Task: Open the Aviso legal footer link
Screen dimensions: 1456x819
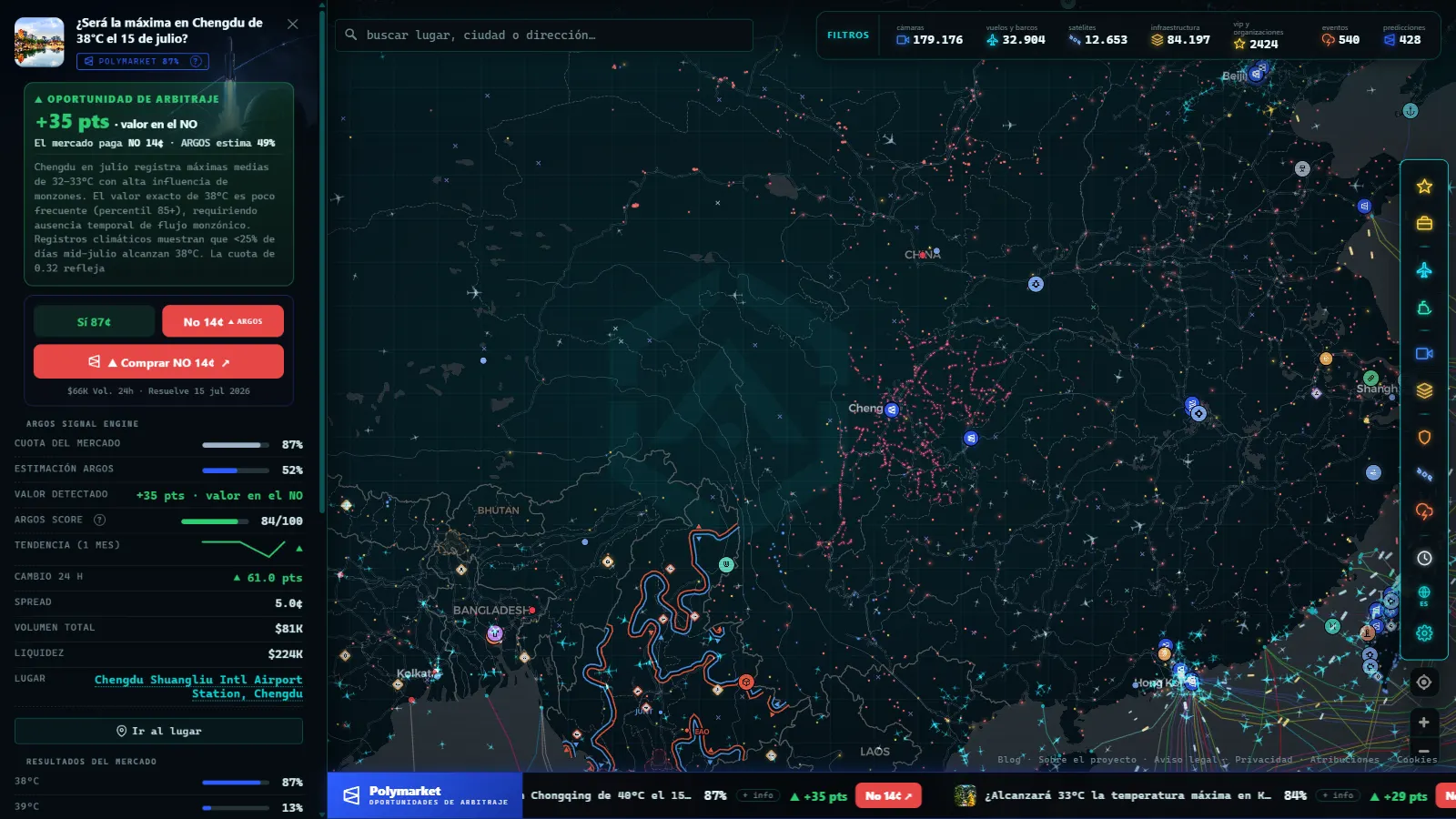Action: pyautogui.click(x=1185, y=759)
